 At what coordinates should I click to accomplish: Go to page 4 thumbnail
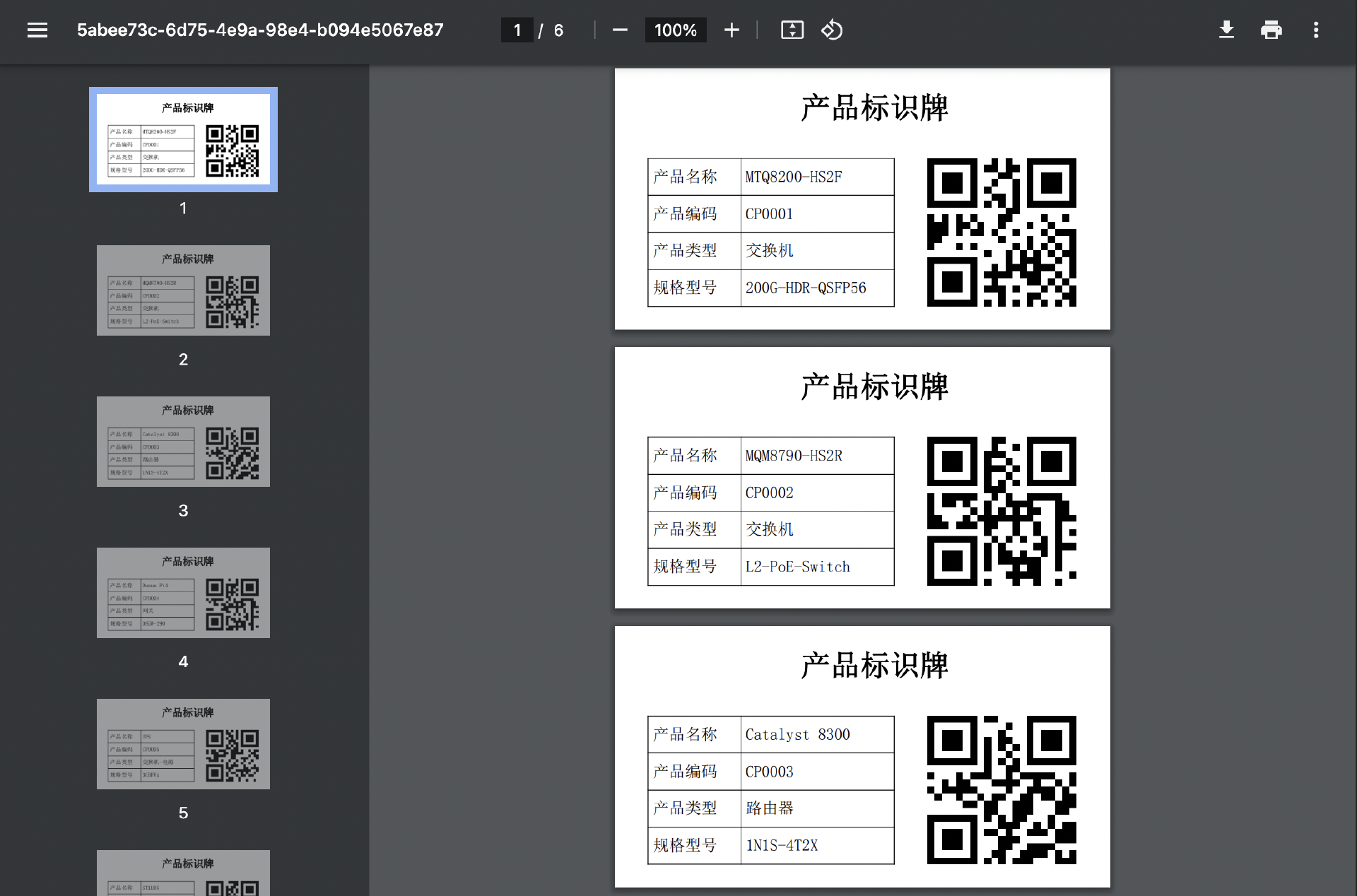183,593
